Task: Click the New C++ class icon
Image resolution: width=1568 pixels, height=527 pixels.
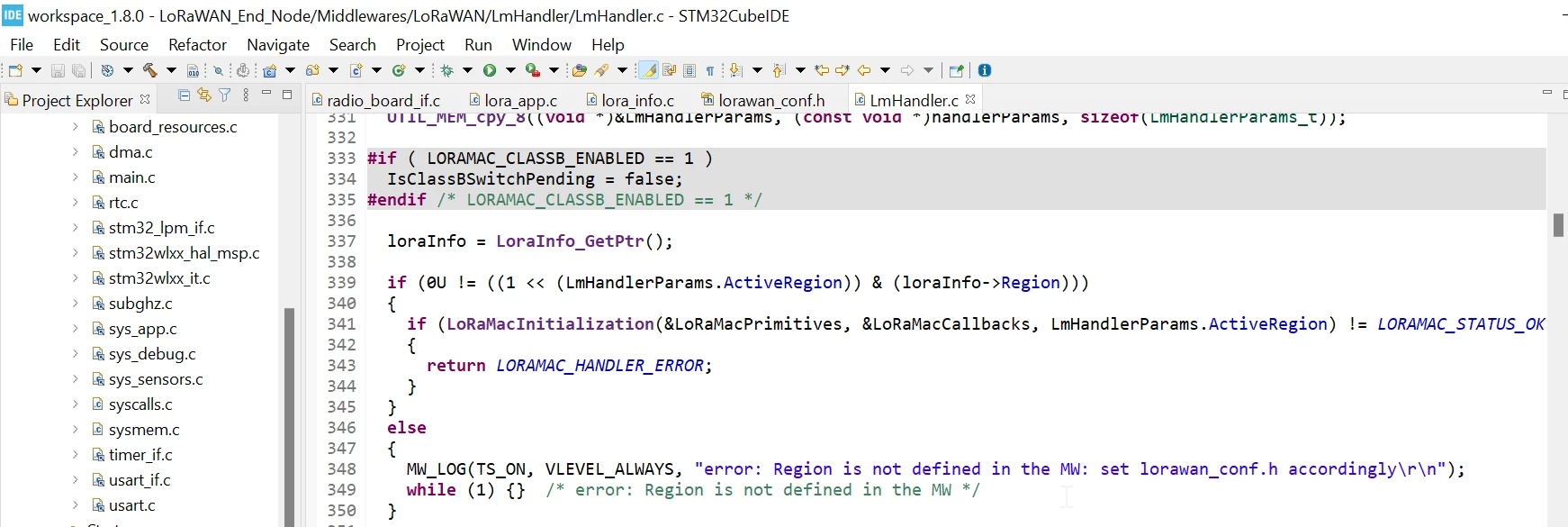Action: (x=399, y=70)
